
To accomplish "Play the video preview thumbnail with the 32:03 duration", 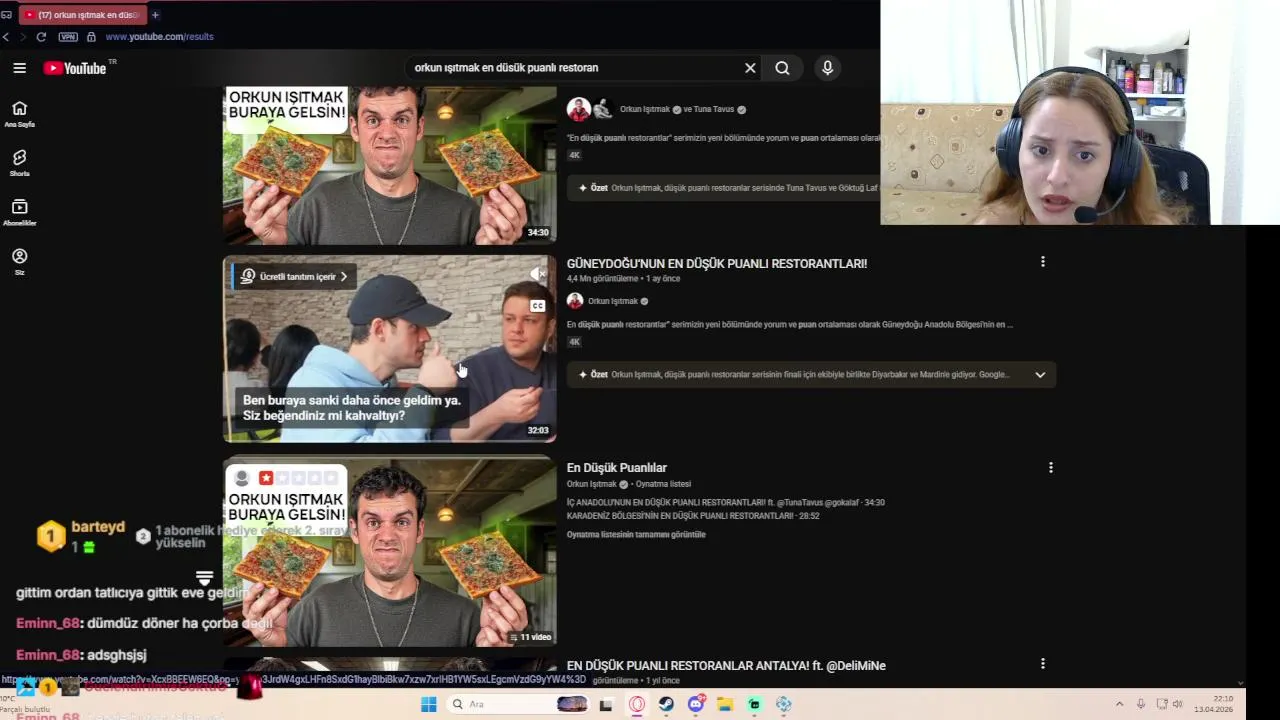I will click(x=389, y=349).
